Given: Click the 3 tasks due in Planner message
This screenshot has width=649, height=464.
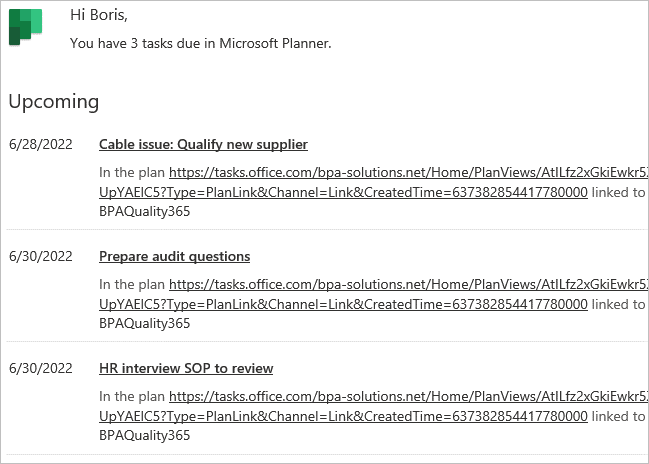Looking at the screenshot, I should point(201,43).
